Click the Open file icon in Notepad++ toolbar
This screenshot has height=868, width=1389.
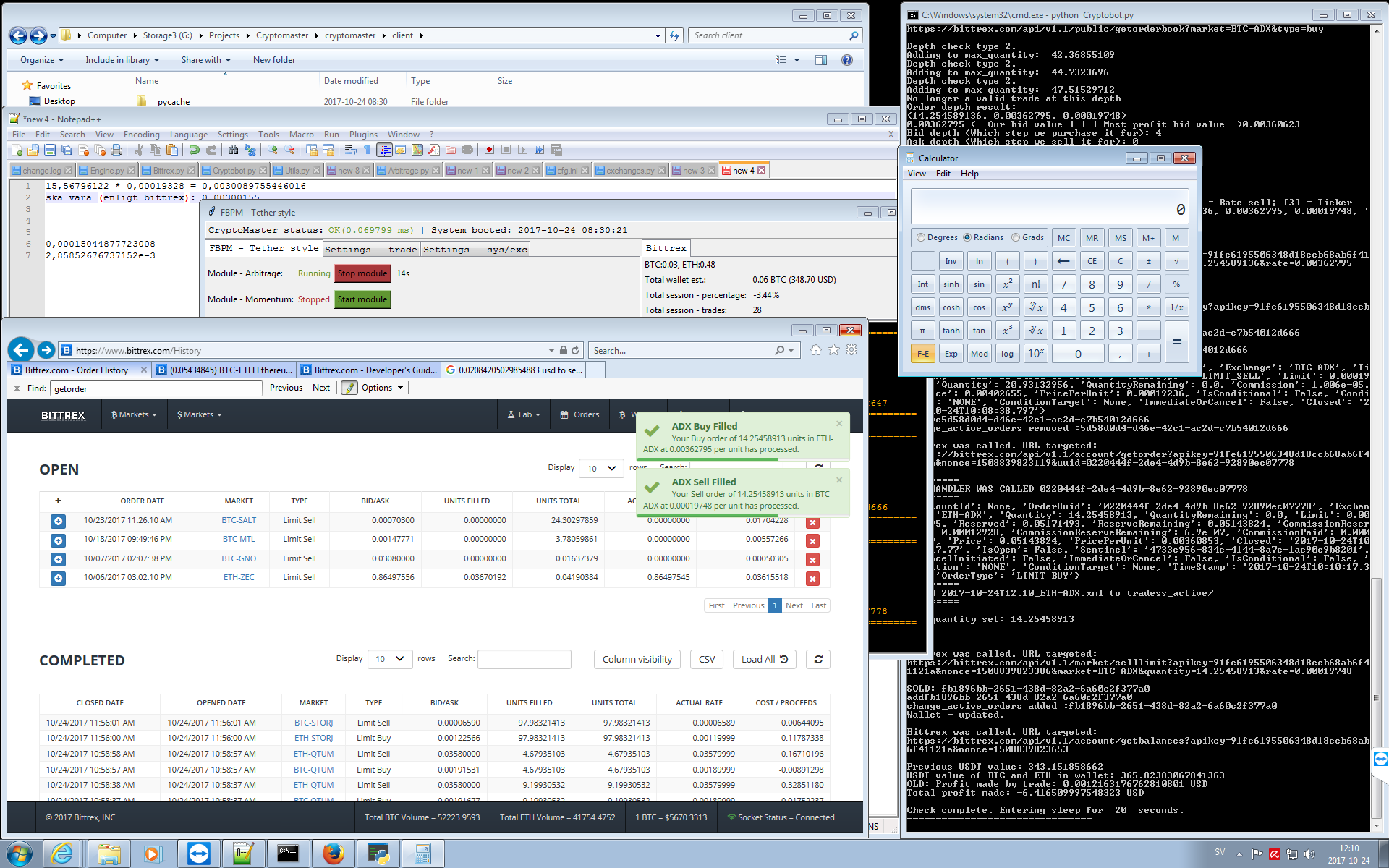33,150
